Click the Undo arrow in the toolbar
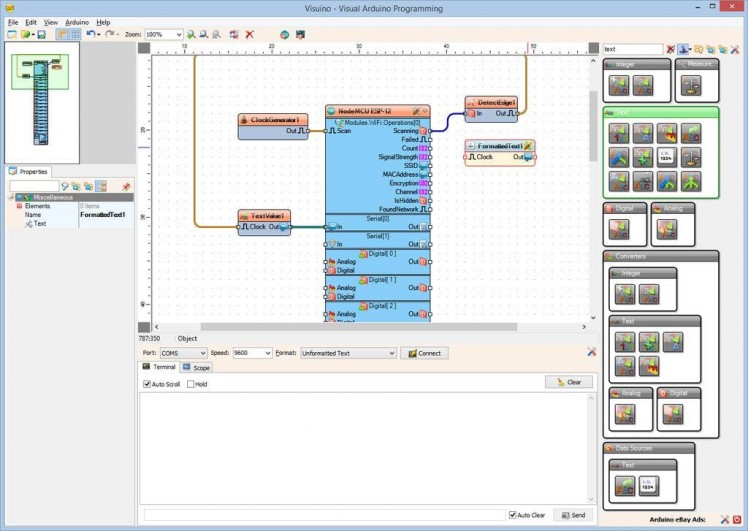The image size is (748, 531). [90, 34]
